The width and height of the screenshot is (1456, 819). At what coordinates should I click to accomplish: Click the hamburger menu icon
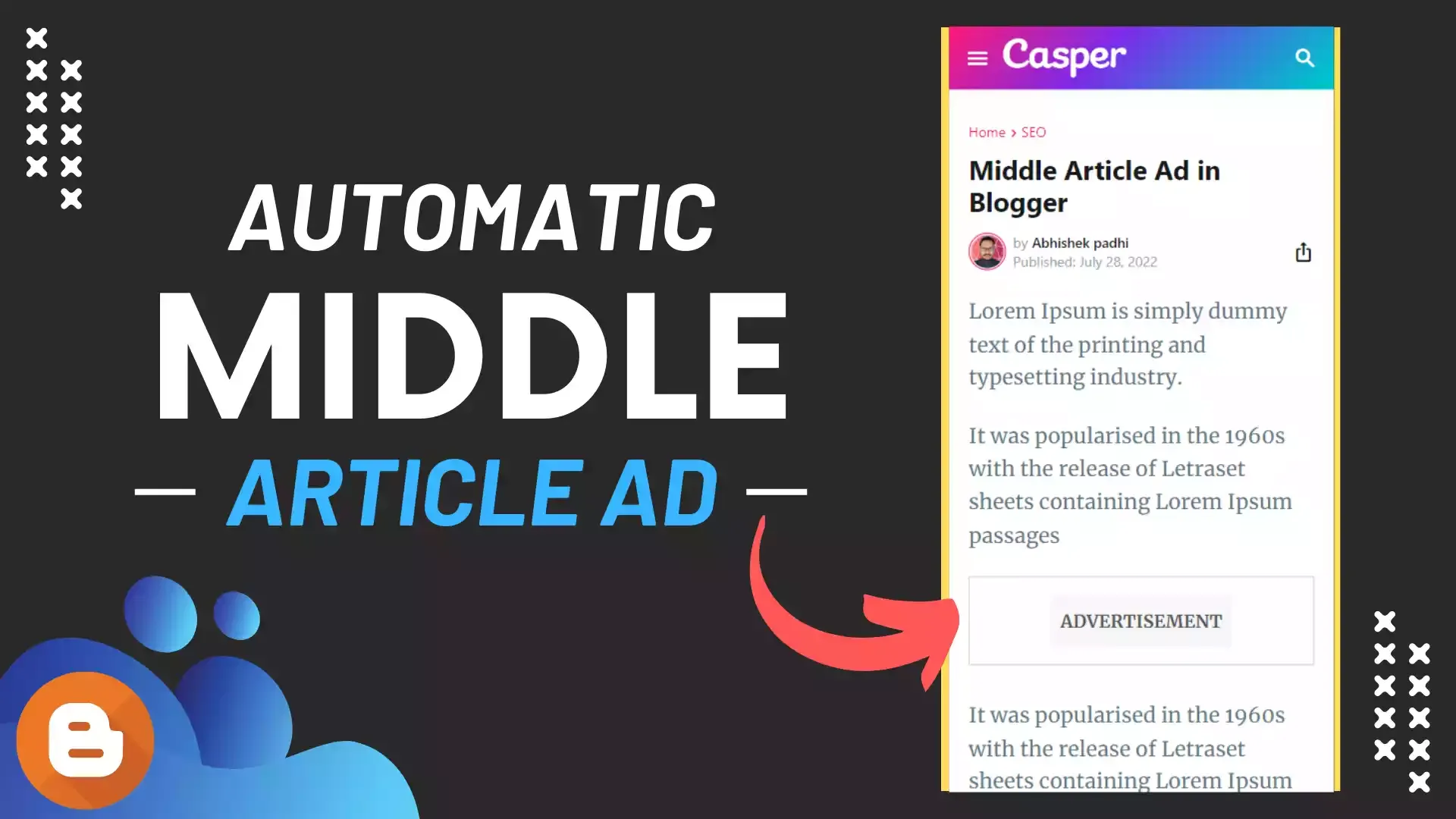[x=980, y=58]
